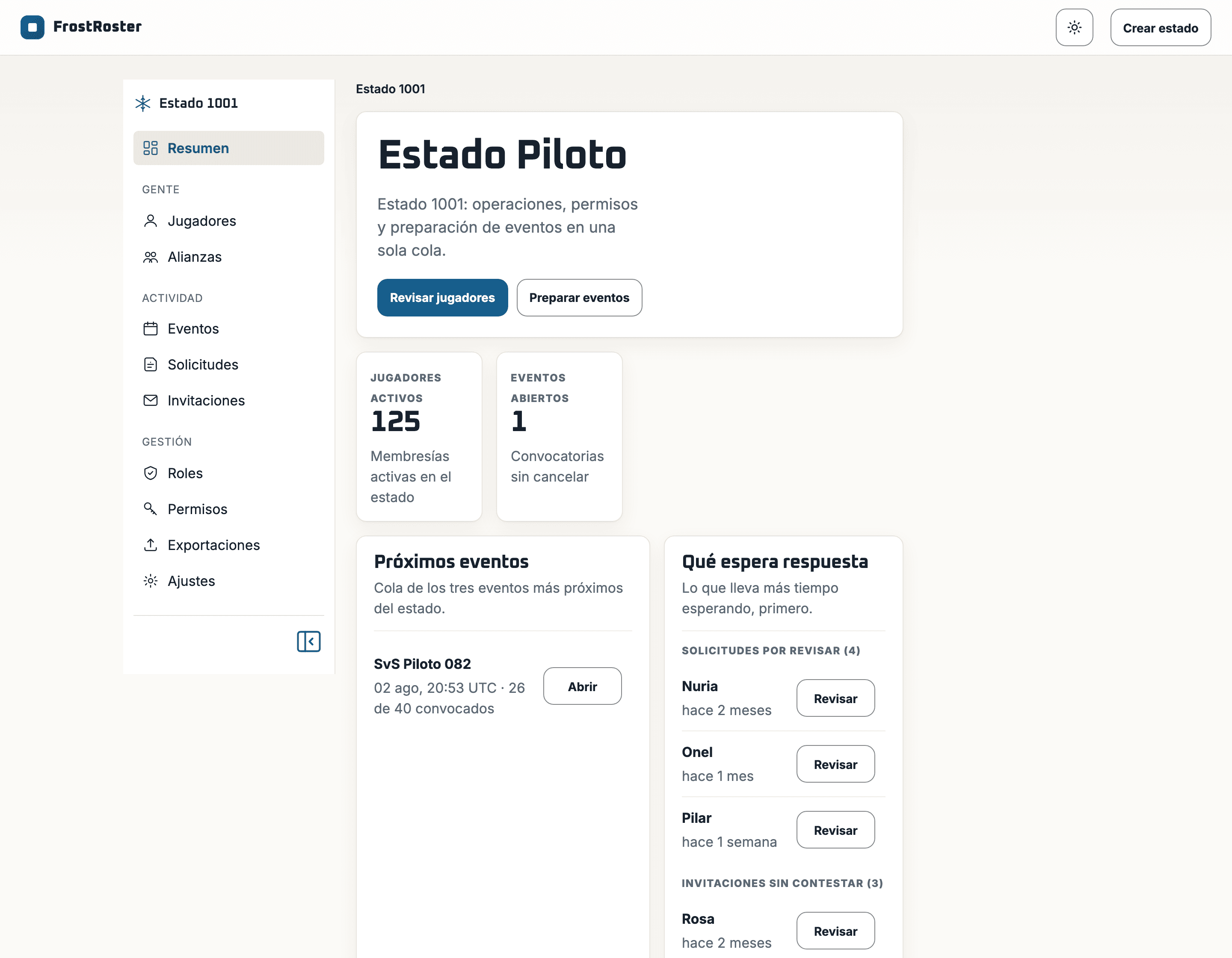Click the FrostRoster brand name
The width and height of the screenshot is (1232, 958).
click(x=98, y=27)
